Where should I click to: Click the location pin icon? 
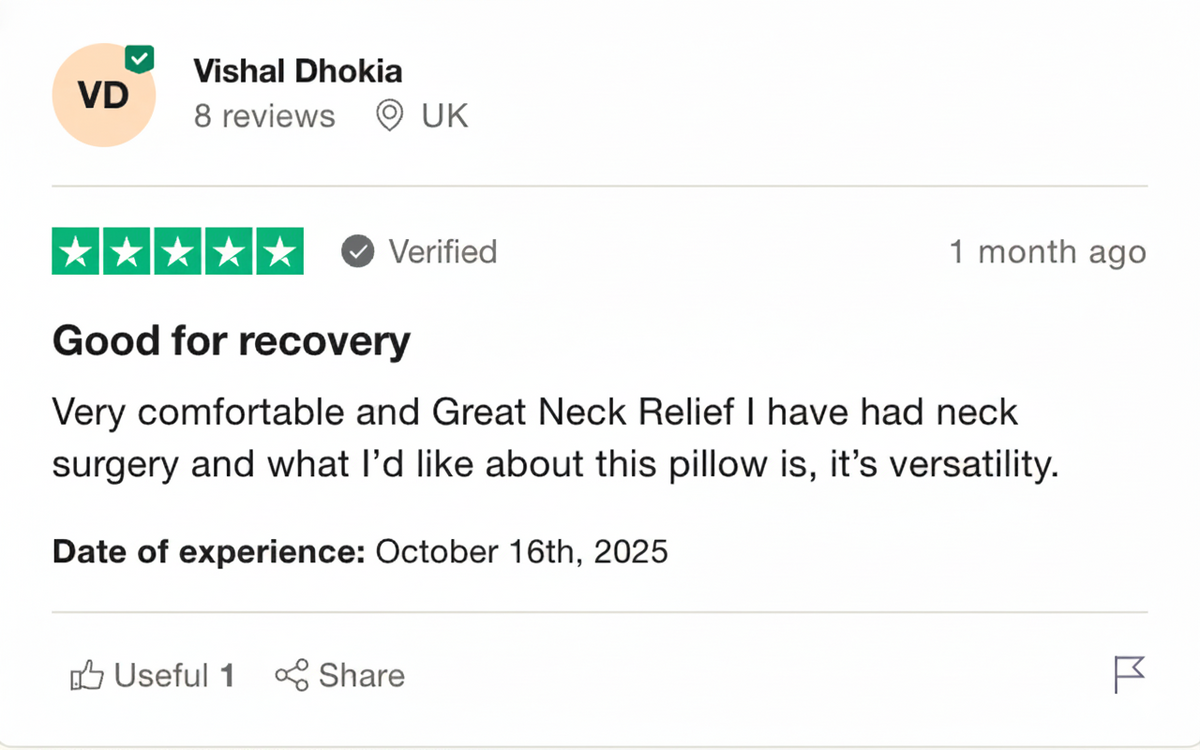tap(389, 116)
